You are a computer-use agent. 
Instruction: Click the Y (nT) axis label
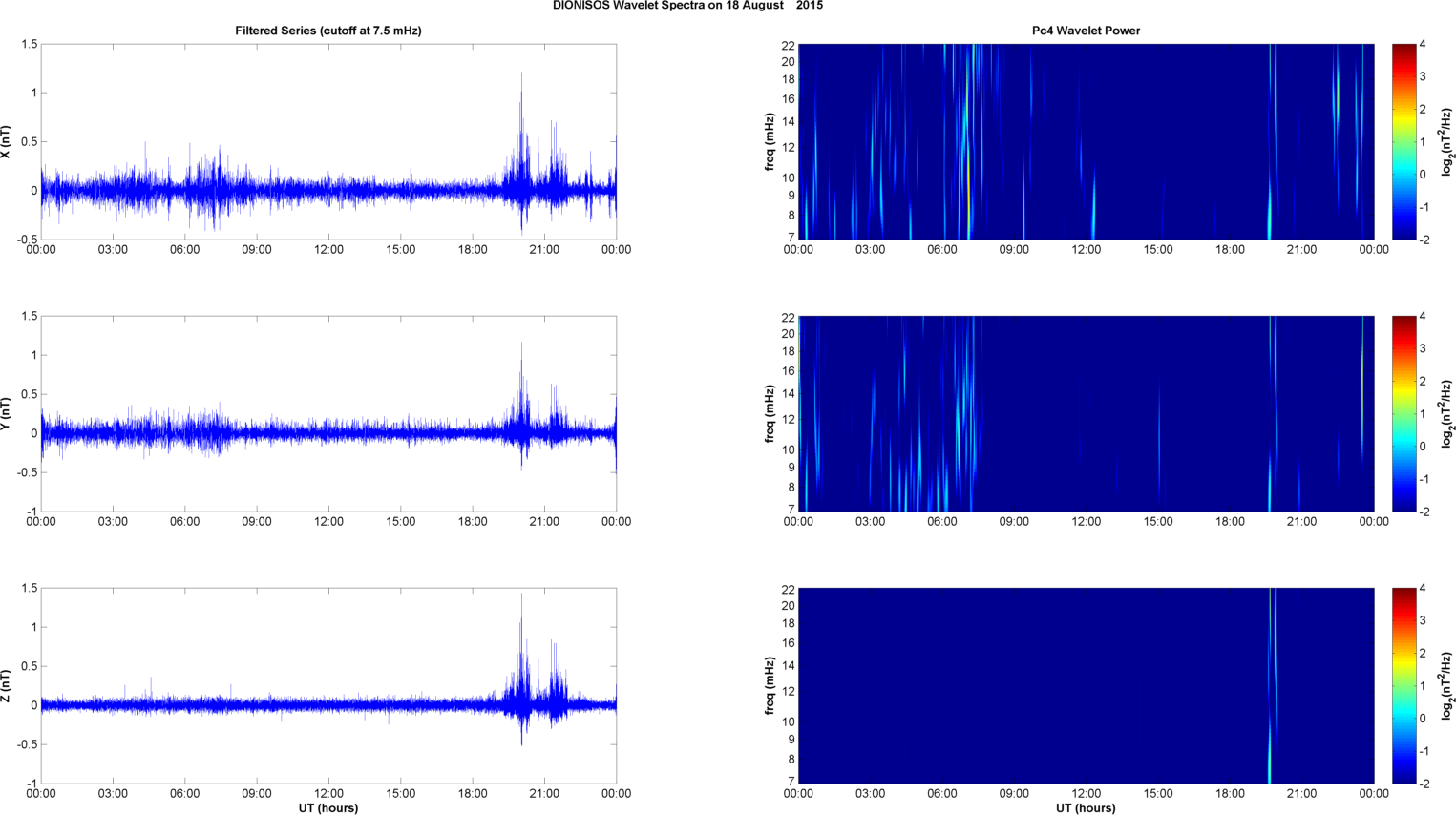coord(7,413)
